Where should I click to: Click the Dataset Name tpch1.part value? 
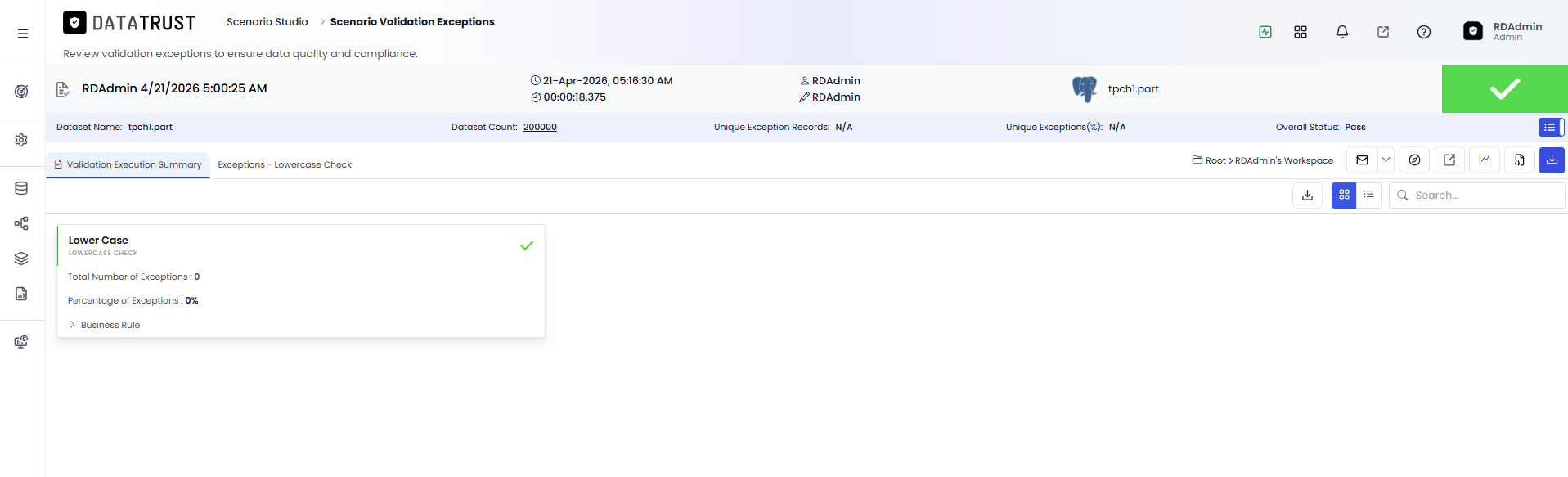(x=151, y=127)
